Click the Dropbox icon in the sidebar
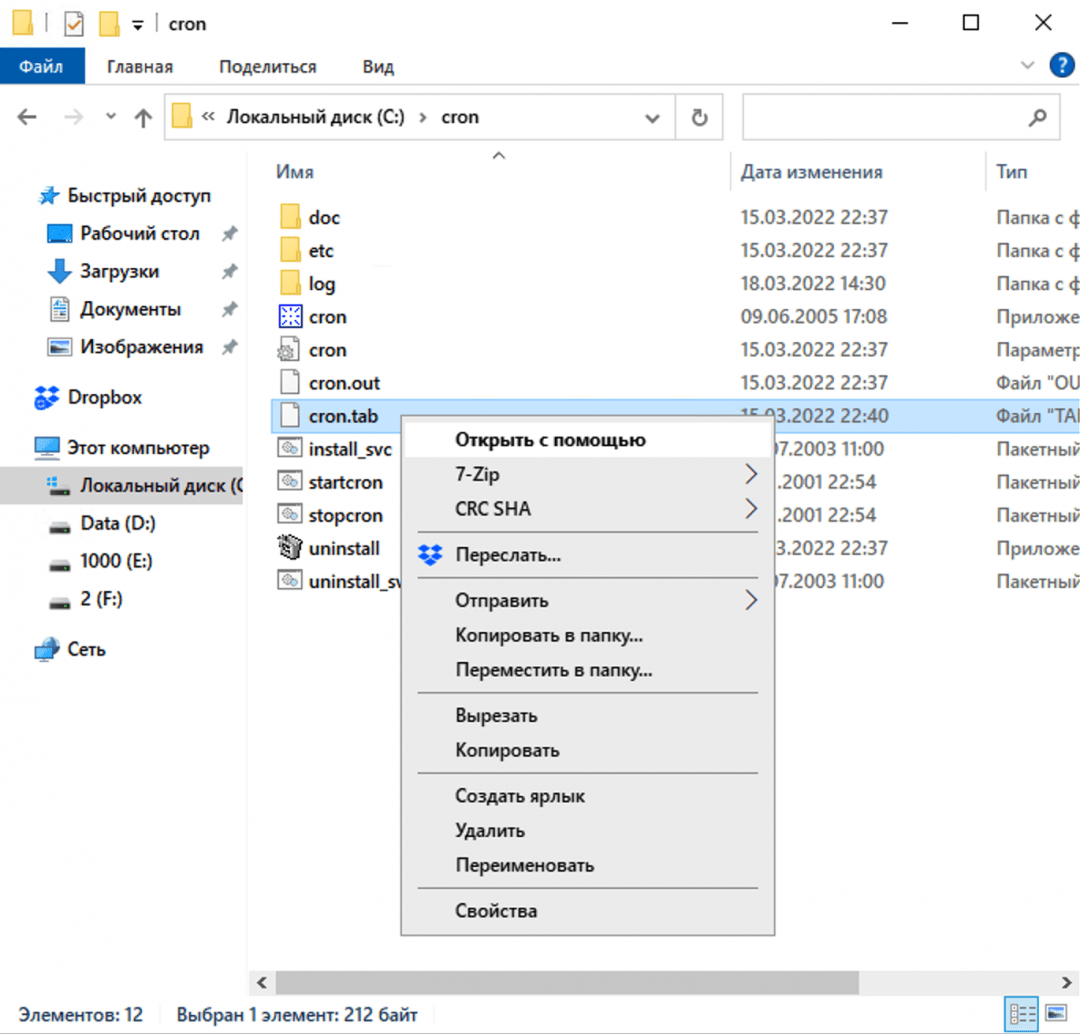 tap(46, 398)
